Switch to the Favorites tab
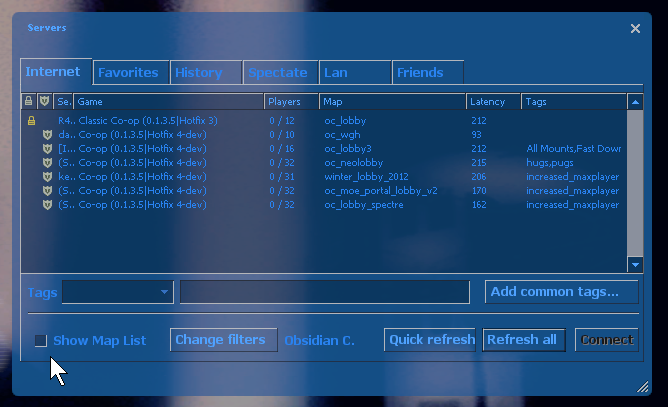668x407 pixels. [128, 73]
